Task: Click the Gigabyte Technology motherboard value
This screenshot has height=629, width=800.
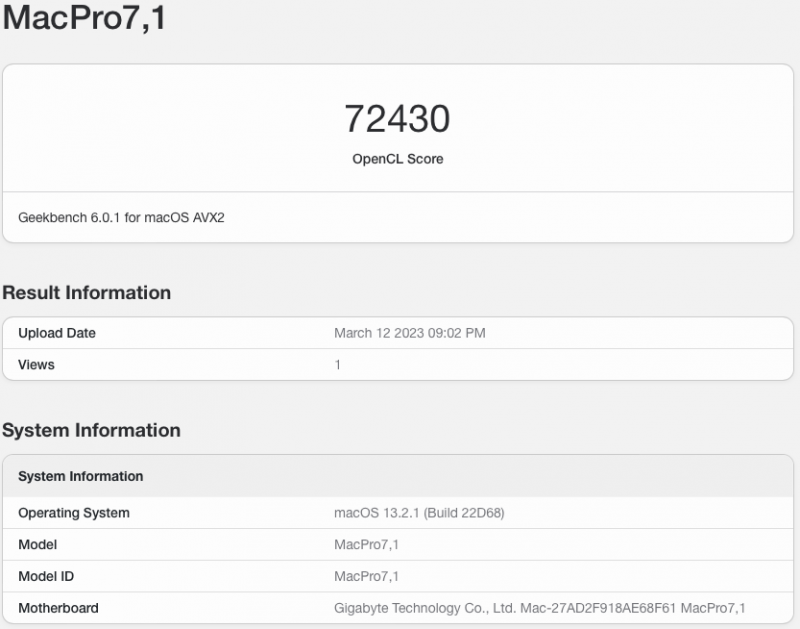Action: tap(537, 607)
